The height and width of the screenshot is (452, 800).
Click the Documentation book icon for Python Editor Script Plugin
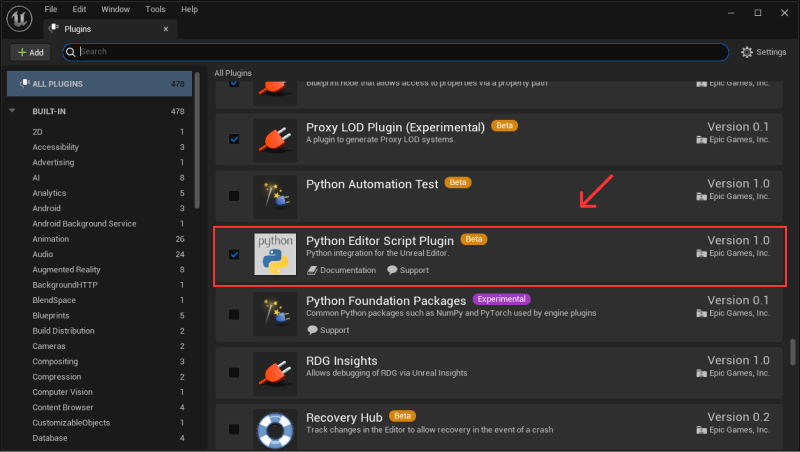click(312, 270)
